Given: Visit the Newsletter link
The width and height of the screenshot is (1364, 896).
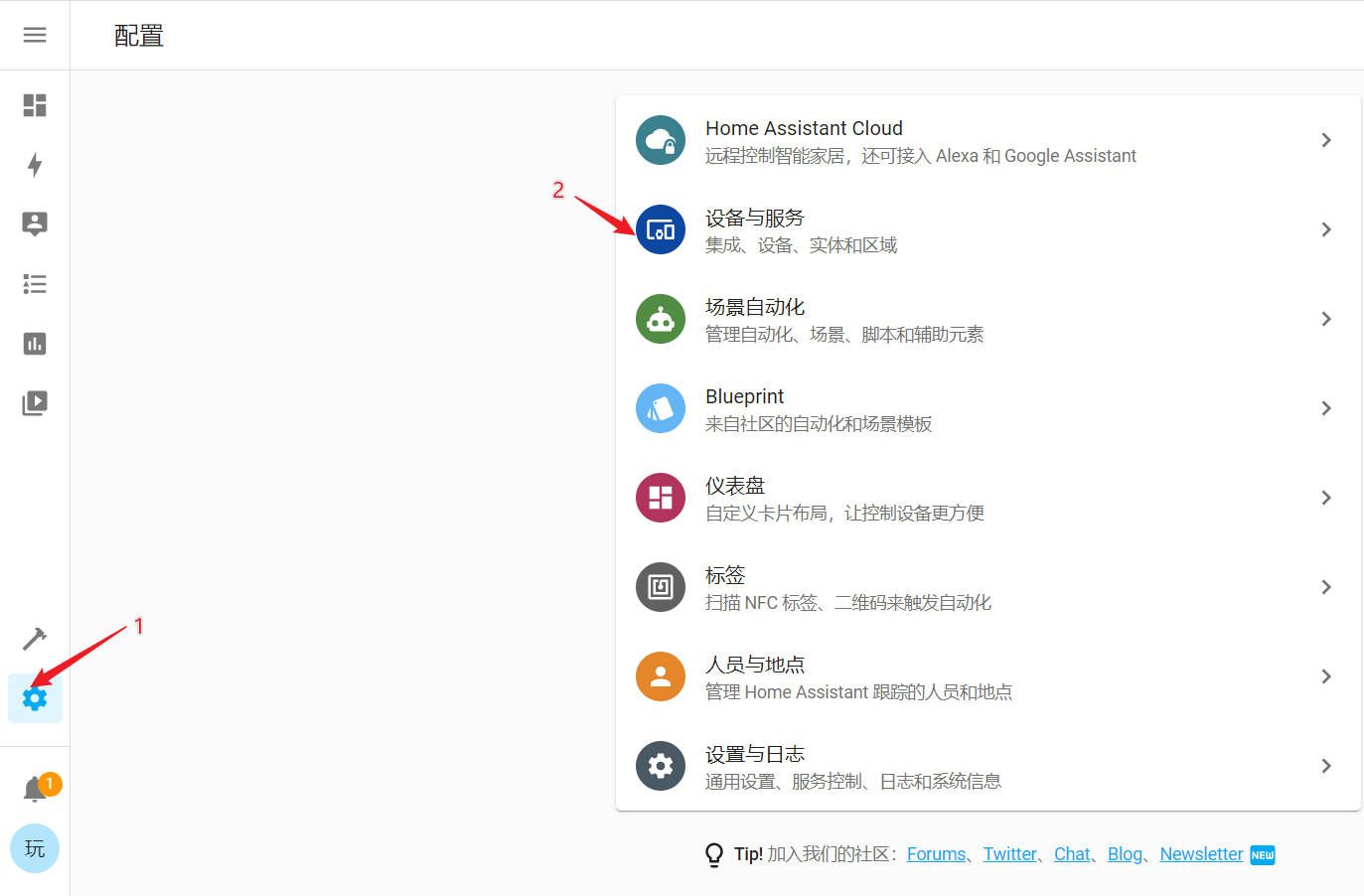Looking at the screenshot, I should point(1201,854).
